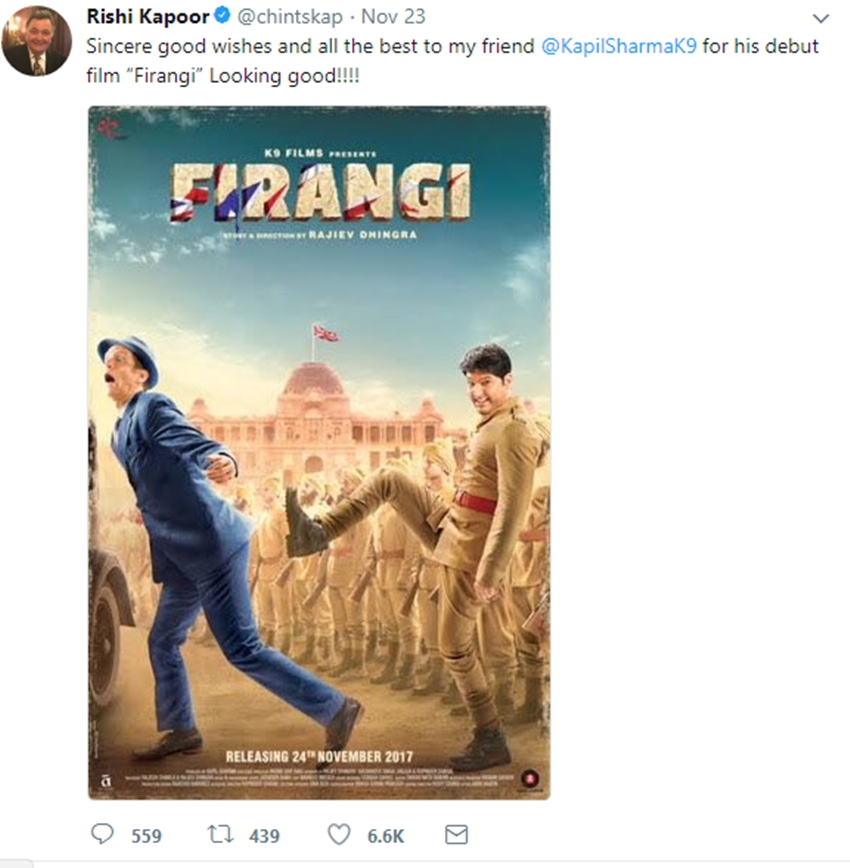
Task: Click the blue verified badge
Action: (x=224, y=17)
